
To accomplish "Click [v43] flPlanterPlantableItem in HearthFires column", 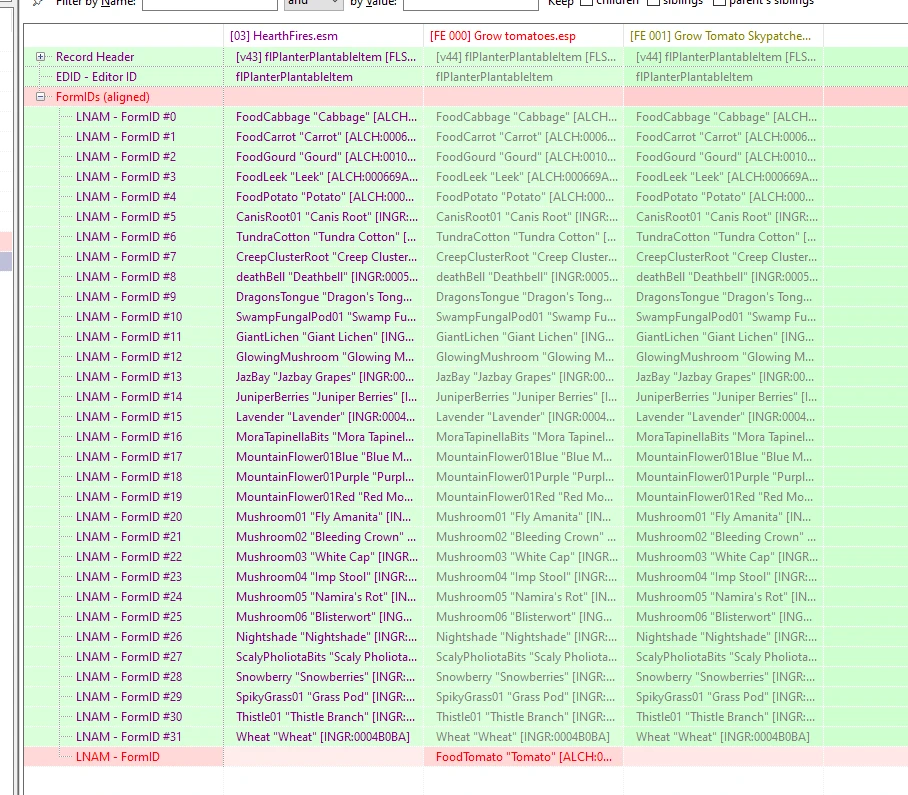I will (325, 57).
